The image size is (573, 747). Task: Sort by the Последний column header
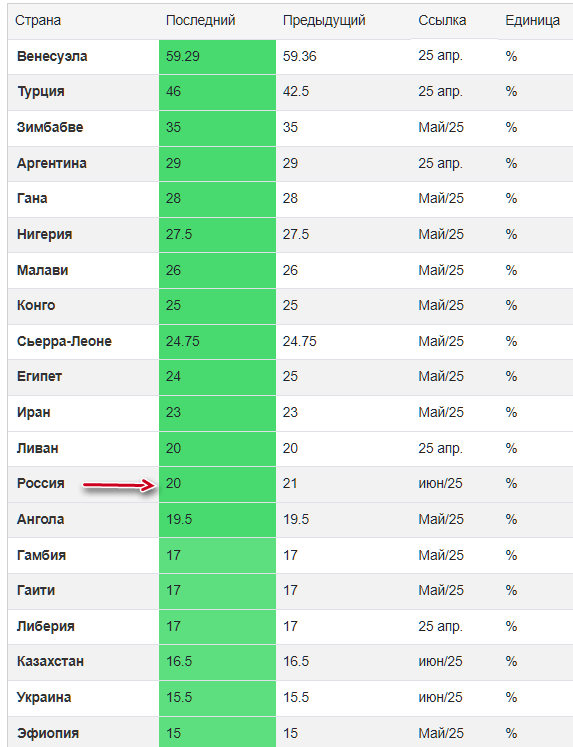[201, 20]
